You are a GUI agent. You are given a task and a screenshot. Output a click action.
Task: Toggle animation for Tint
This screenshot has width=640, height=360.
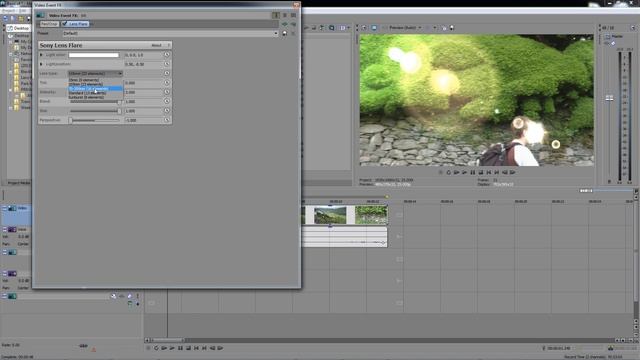pyautogui.click(x=167, y=83)
